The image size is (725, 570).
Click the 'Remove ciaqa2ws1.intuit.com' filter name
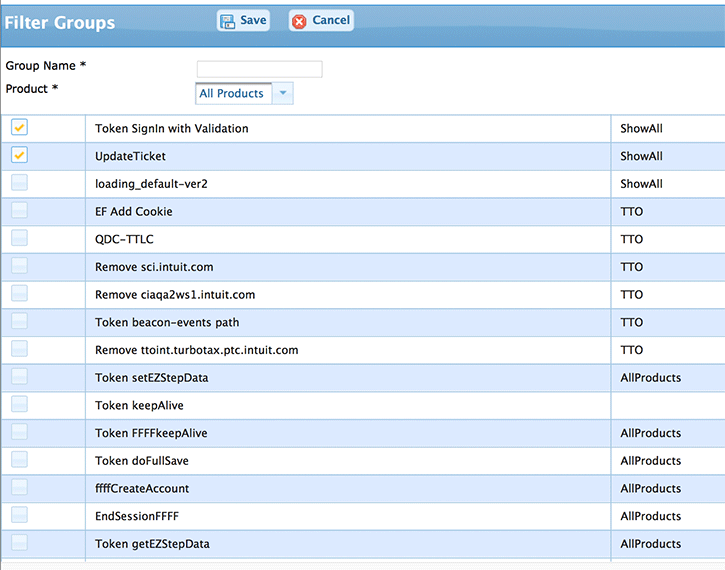point(175,295)
